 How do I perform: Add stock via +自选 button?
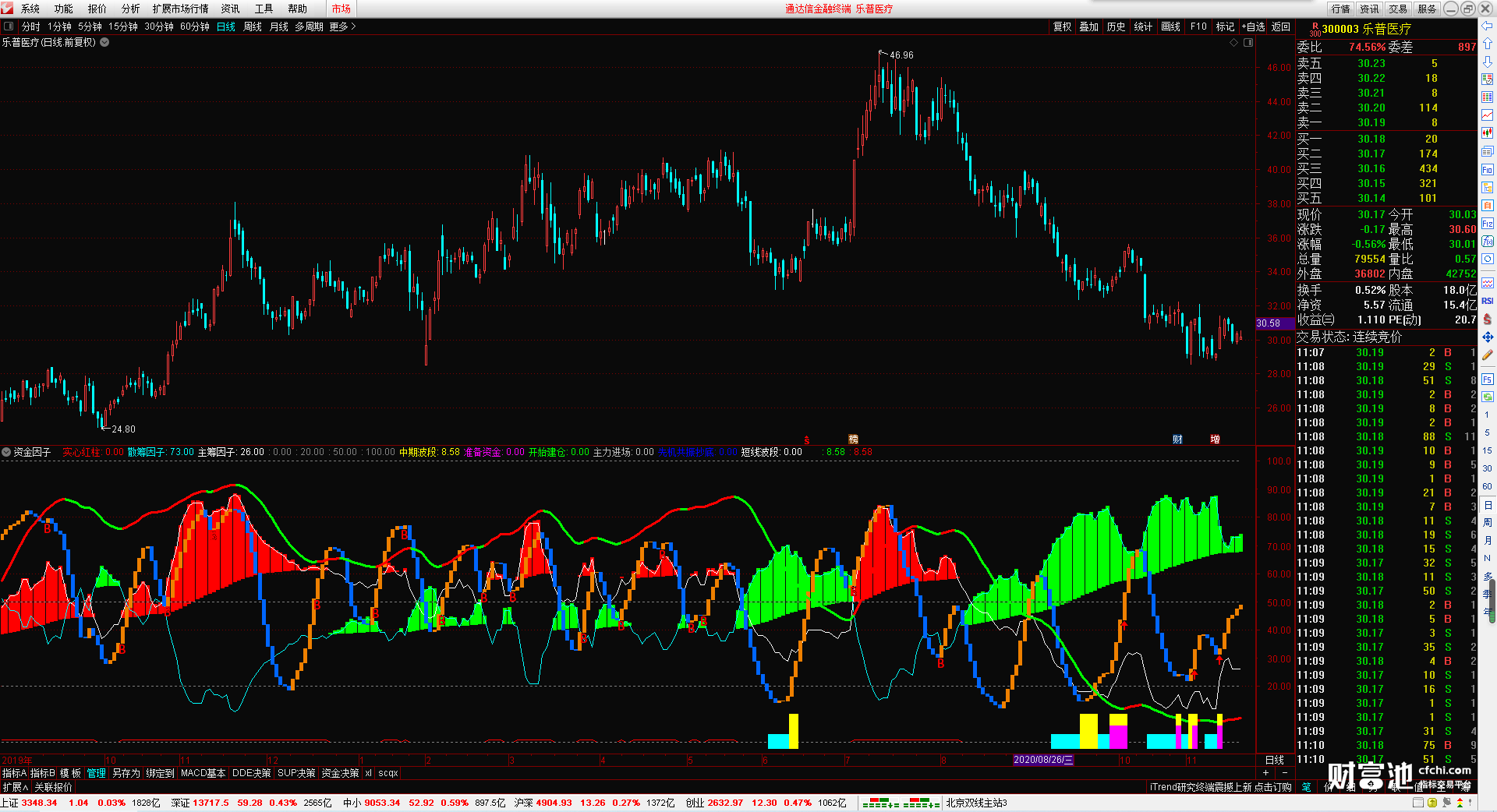(1254, 26)
